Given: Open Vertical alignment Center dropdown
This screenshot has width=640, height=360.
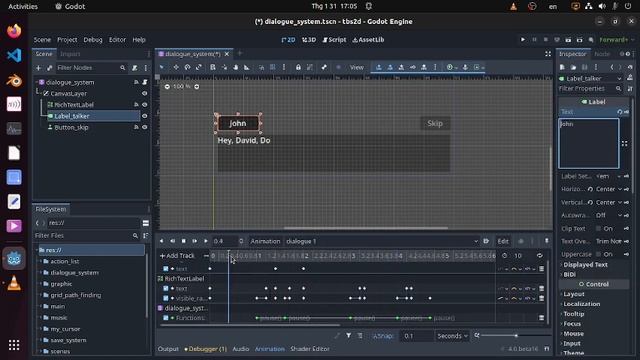Looking at the screenshot, I should (609, 202).
